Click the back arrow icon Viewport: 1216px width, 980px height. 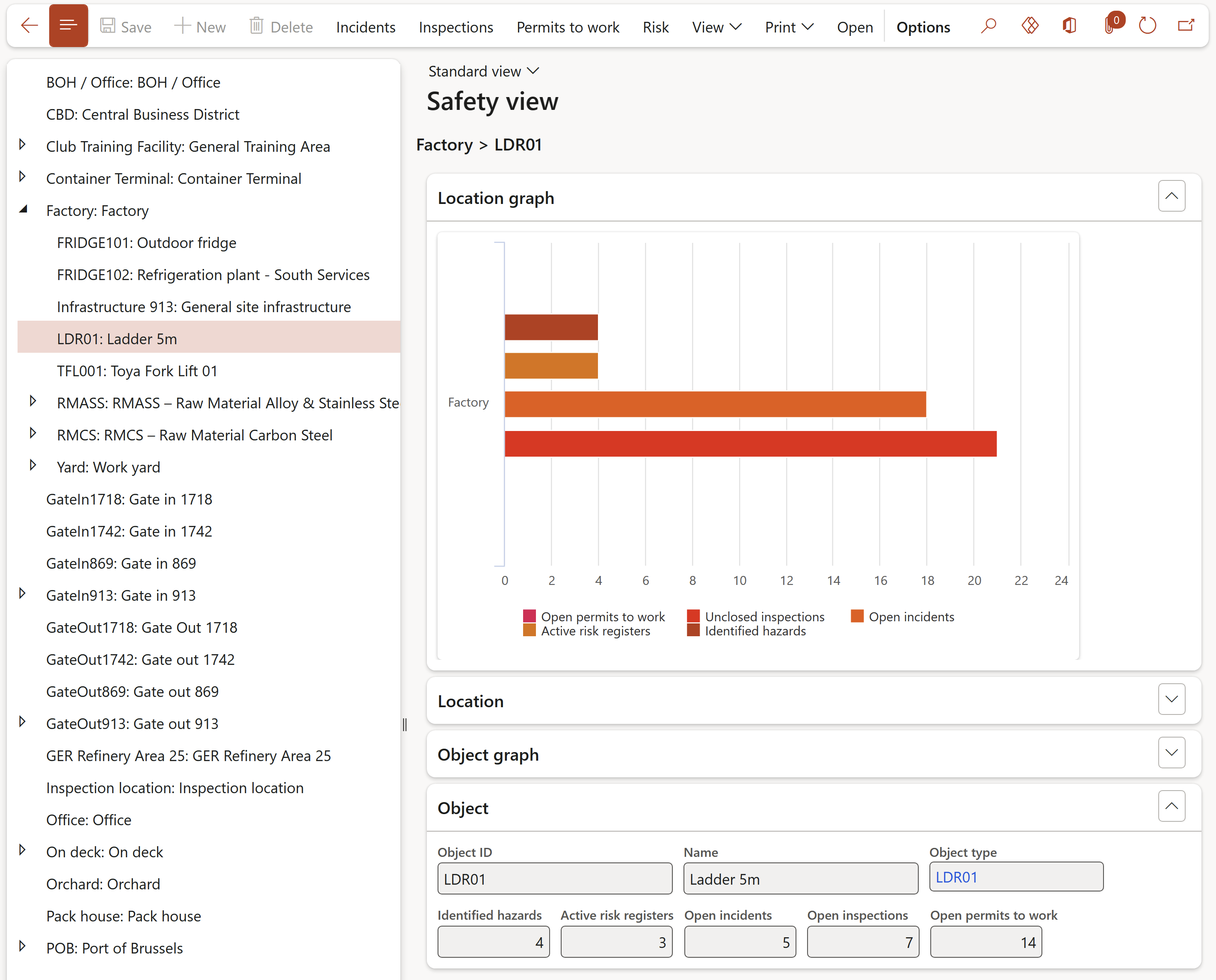(x=30, y=26)
